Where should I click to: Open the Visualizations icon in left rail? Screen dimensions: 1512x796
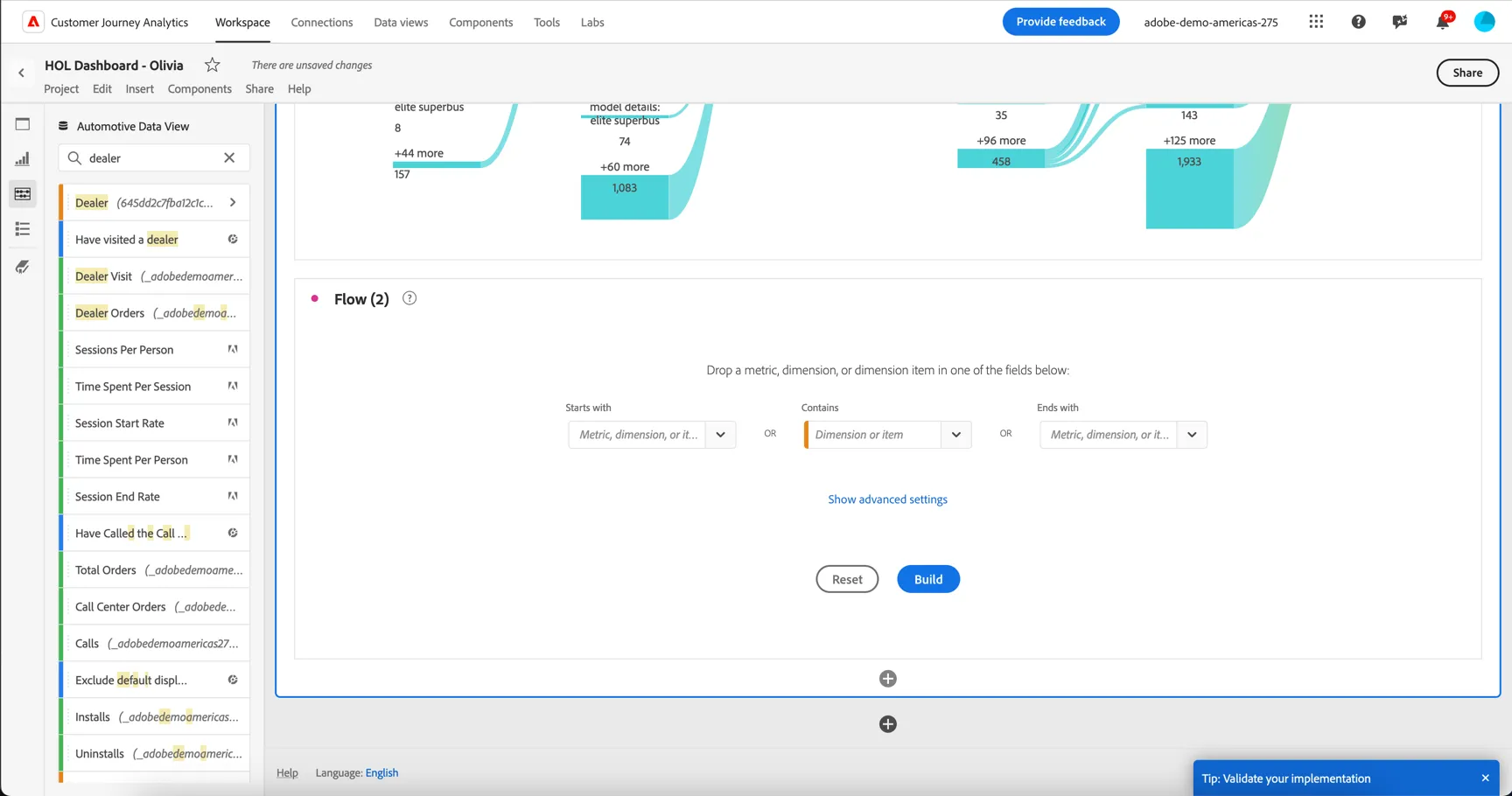23,159
